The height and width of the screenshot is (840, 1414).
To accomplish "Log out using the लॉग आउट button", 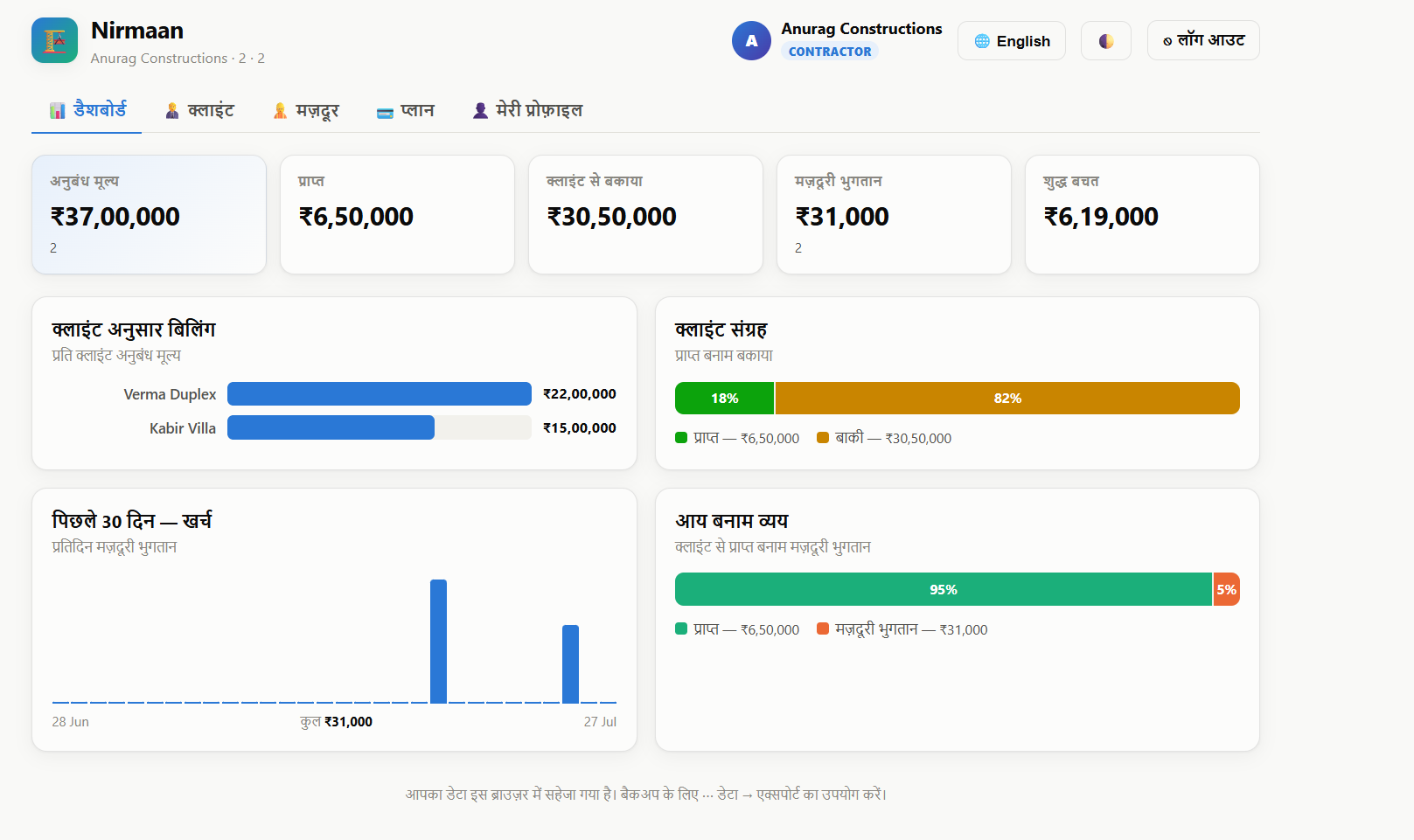I will (1203, 40).
